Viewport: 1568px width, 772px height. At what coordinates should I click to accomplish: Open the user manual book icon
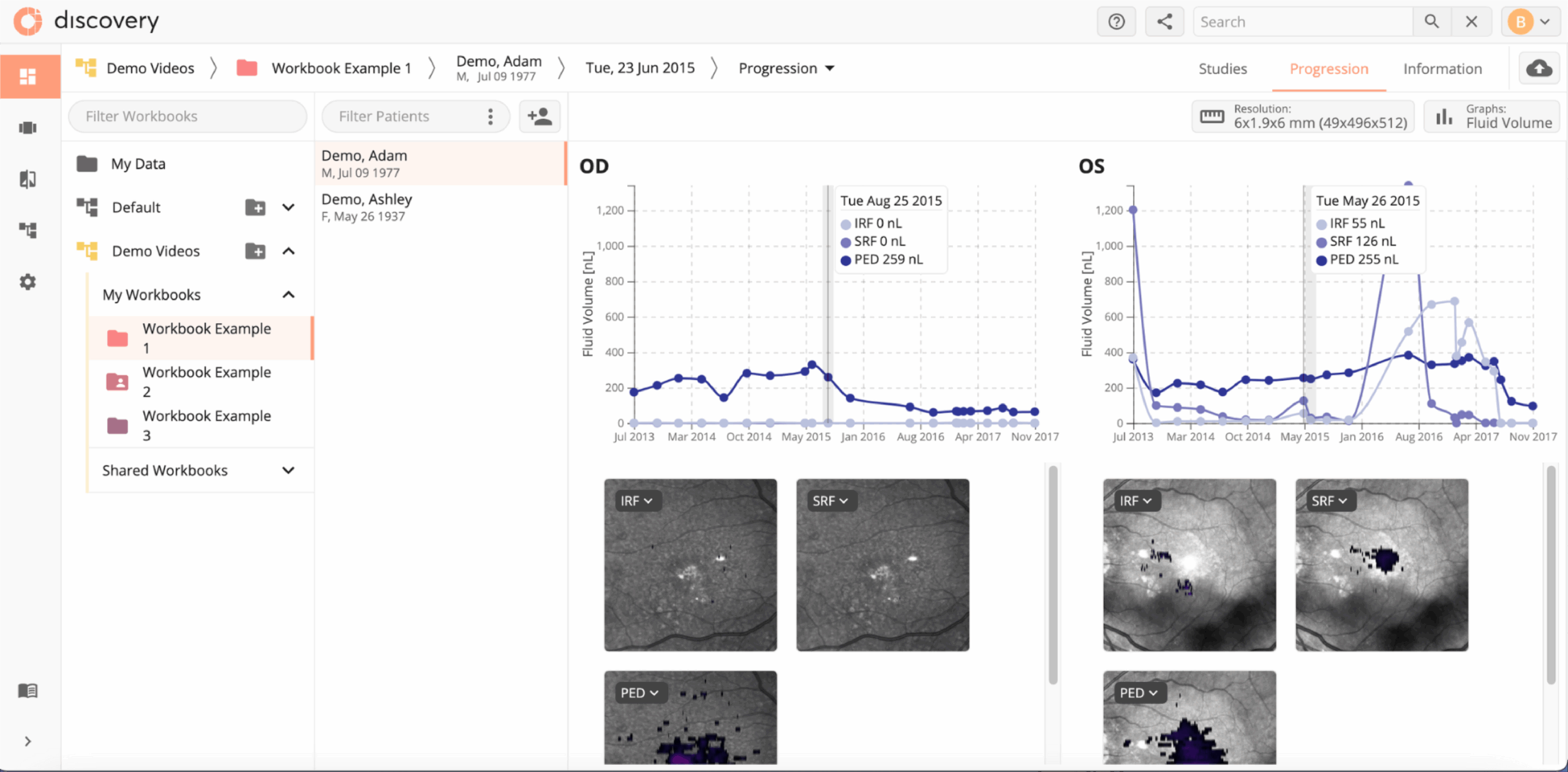click(x=28, y=691)
